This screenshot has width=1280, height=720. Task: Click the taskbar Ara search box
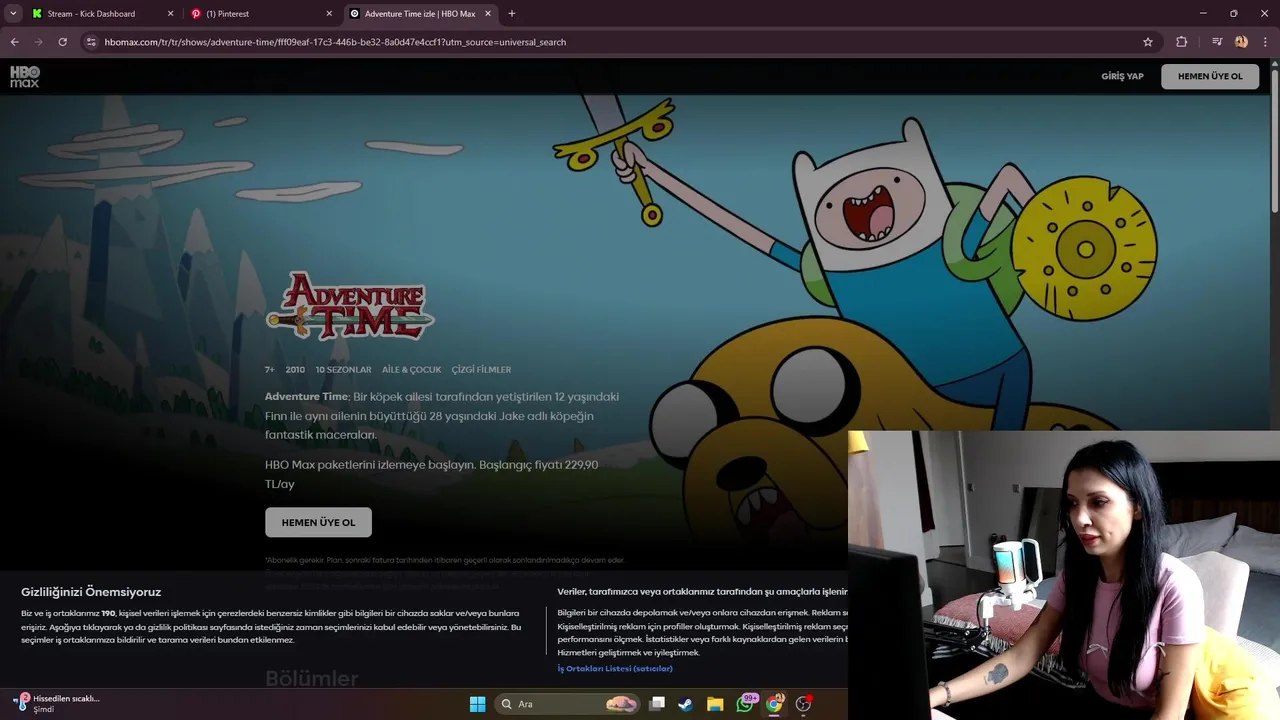pos(568,704)
